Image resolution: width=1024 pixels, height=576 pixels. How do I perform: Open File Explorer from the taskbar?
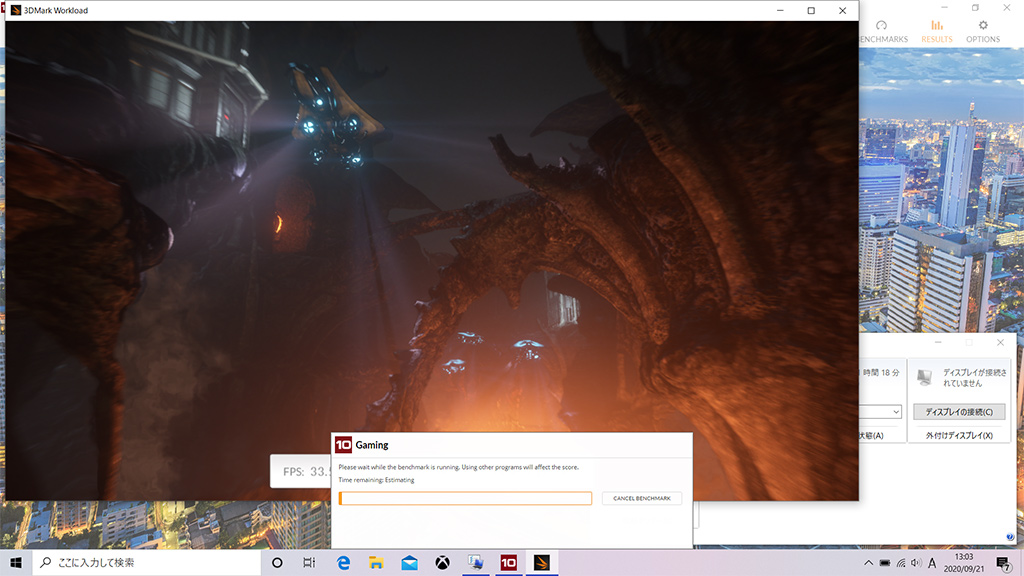(376, 562)
